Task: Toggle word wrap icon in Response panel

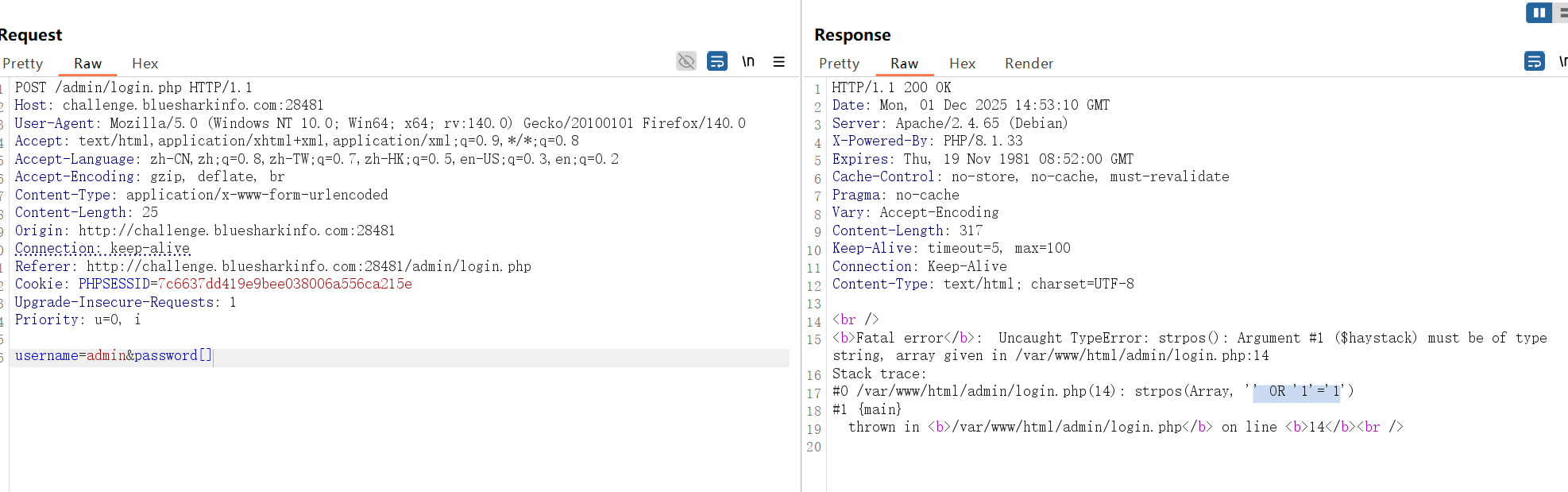Action: pos(1534,61)
